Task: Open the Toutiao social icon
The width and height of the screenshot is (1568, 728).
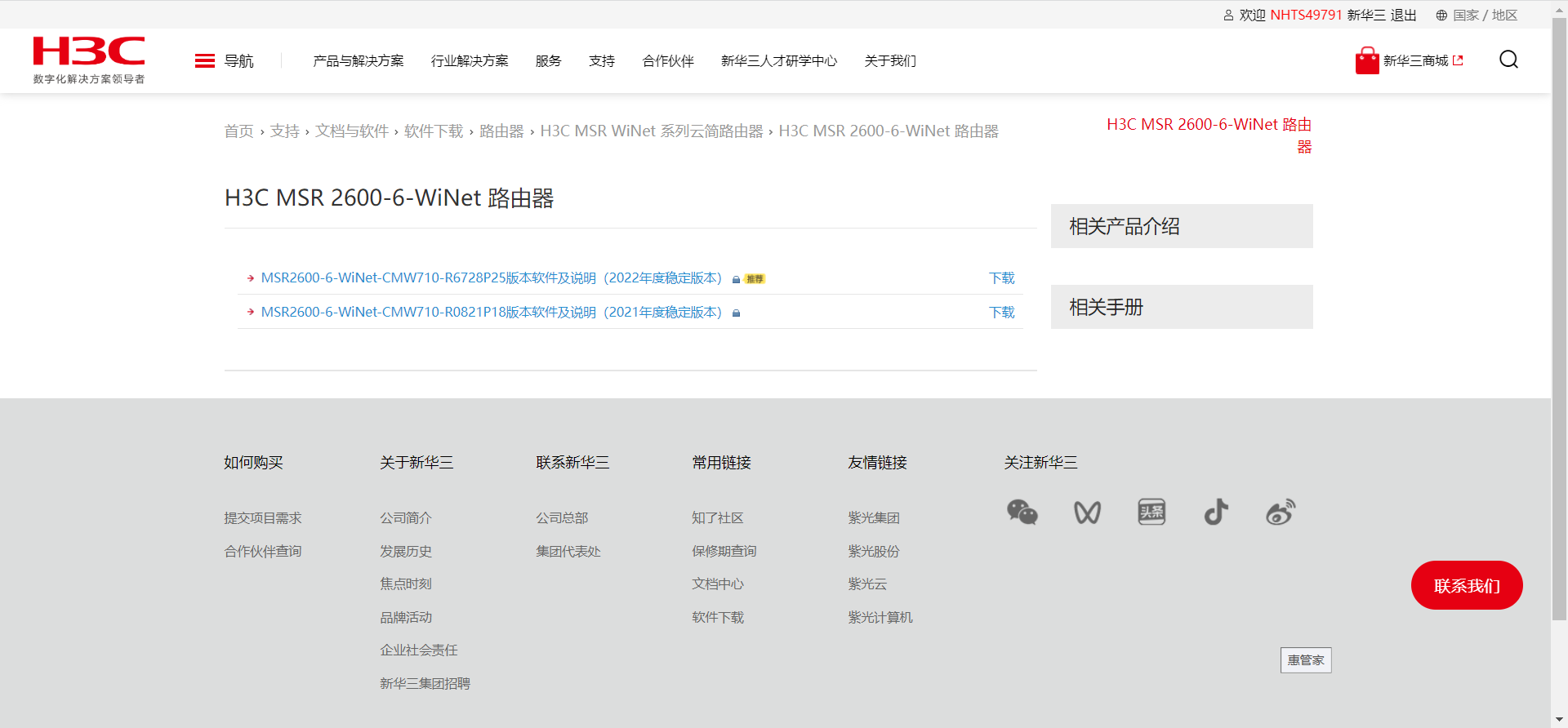Action: [1151, 513]
